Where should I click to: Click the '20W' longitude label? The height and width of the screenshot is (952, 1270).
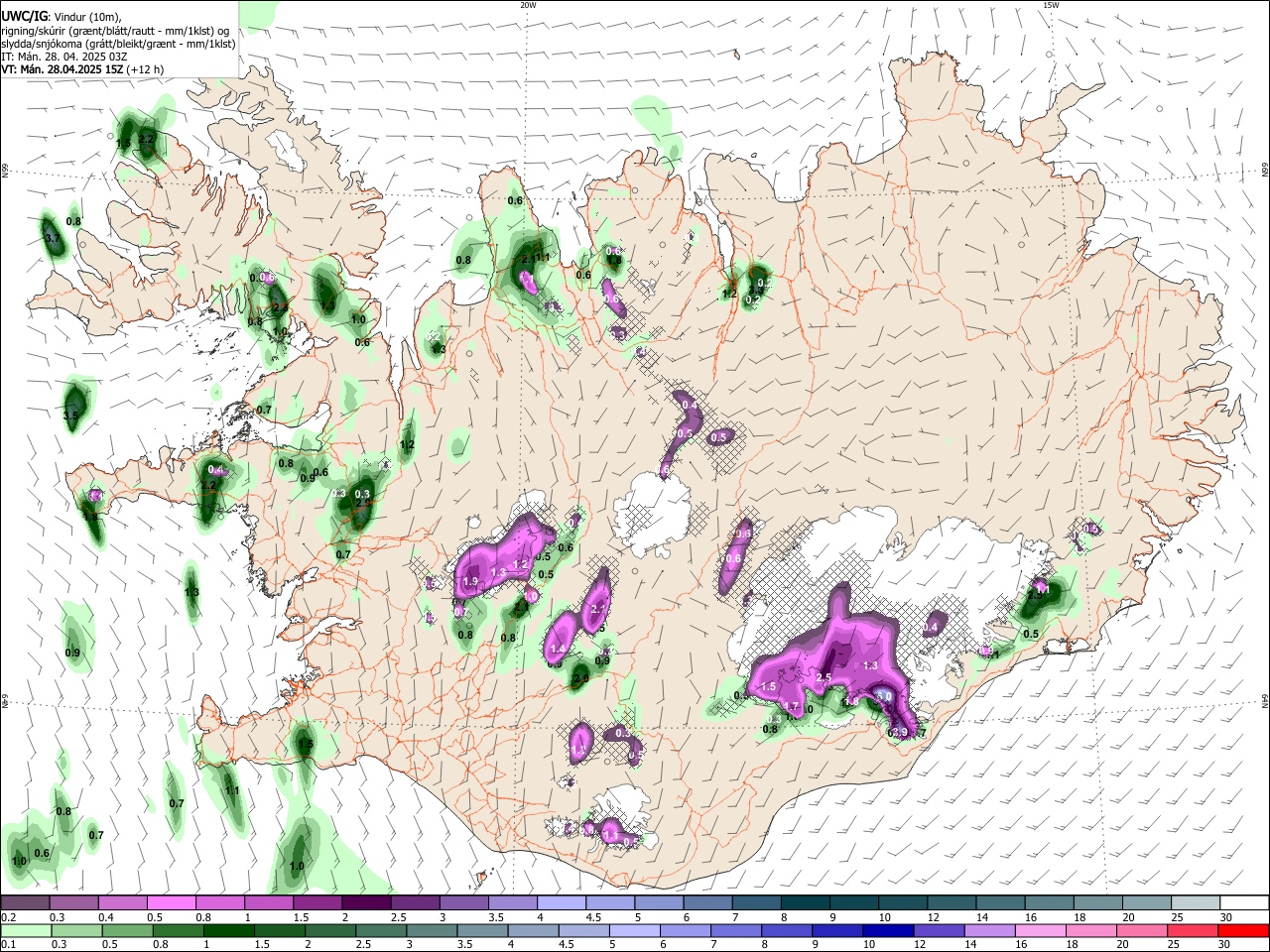(x=528, y=5)
